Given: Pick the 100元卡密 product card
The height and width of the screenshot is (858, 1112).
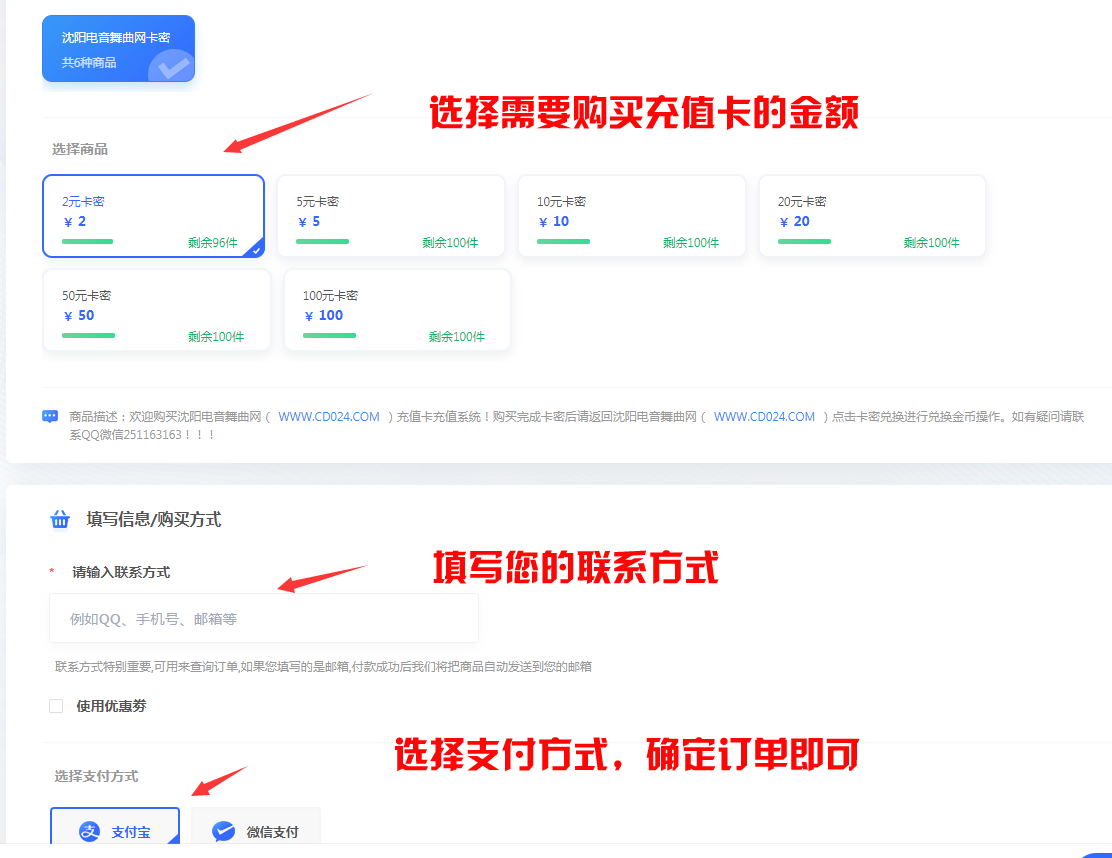Looking at the screenshot, I should (x=397, y=310).
